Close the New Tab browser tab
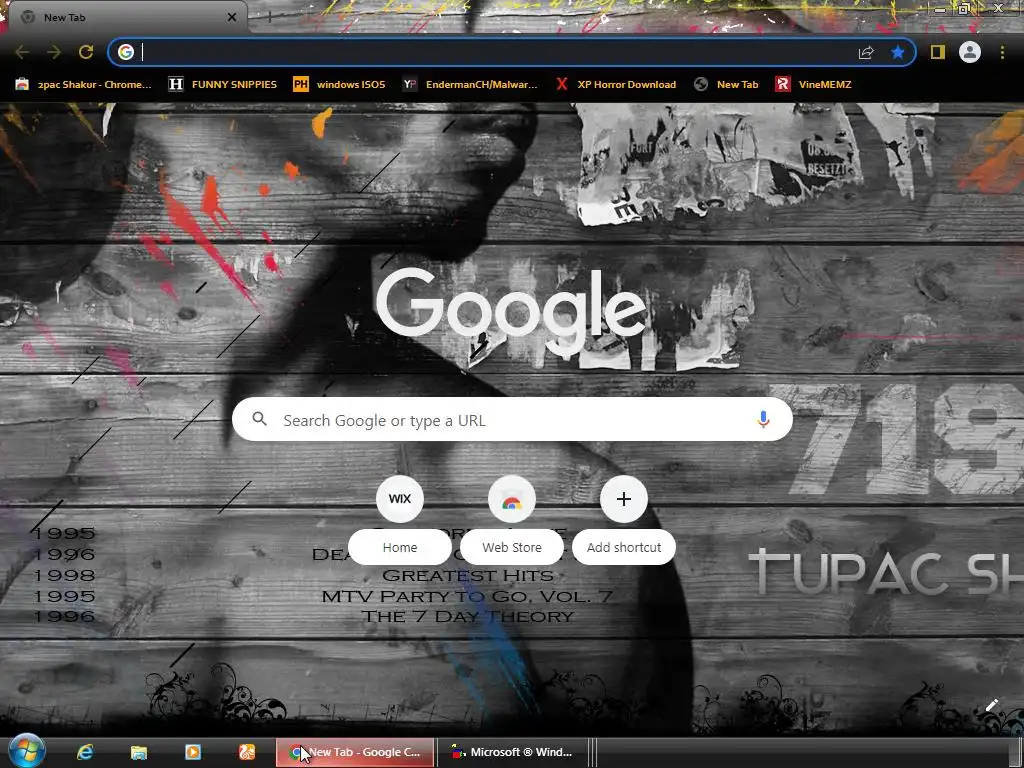The width and height of the screenshot is (1024, 768). point(232,18)
